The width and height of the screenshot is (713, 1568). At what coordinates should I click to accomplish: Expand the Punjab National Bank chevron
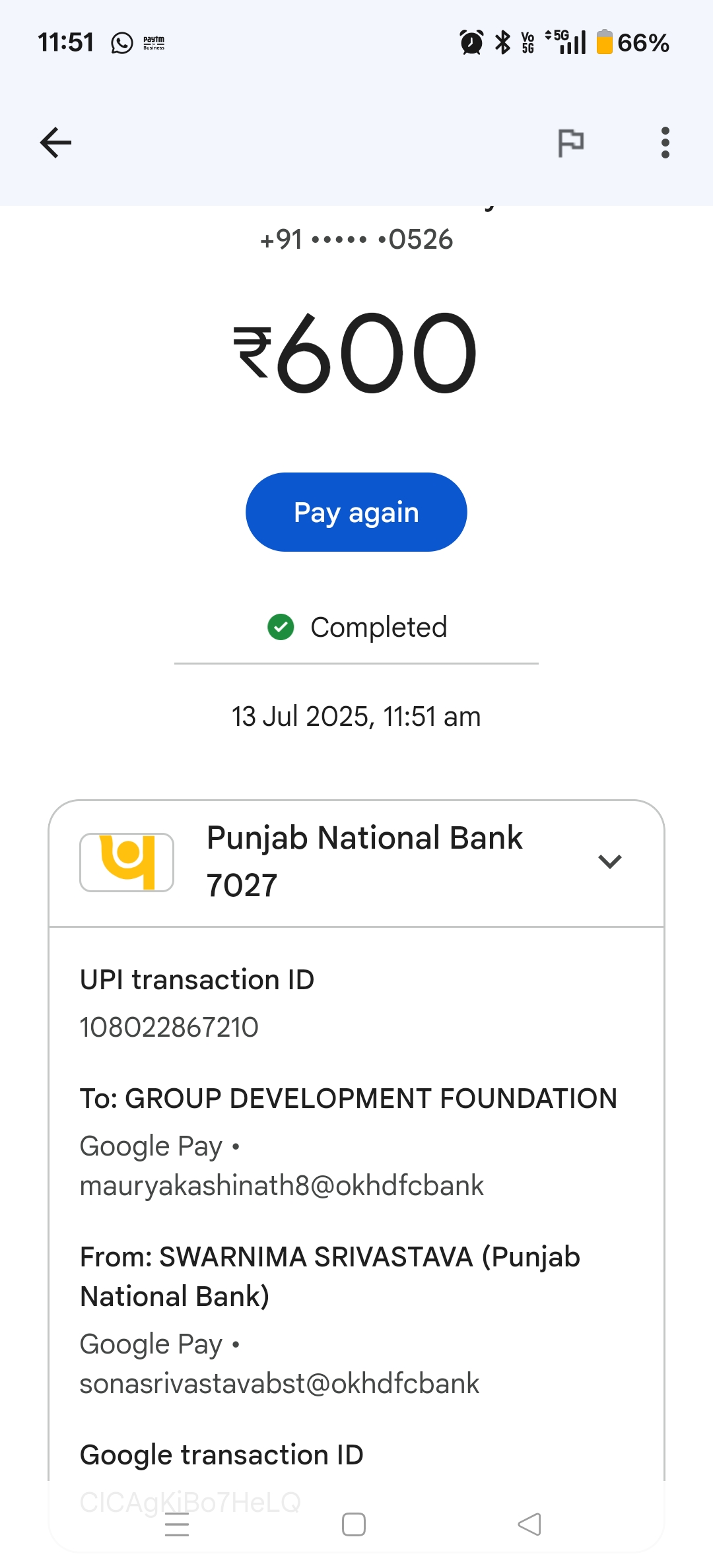(609, 862)
